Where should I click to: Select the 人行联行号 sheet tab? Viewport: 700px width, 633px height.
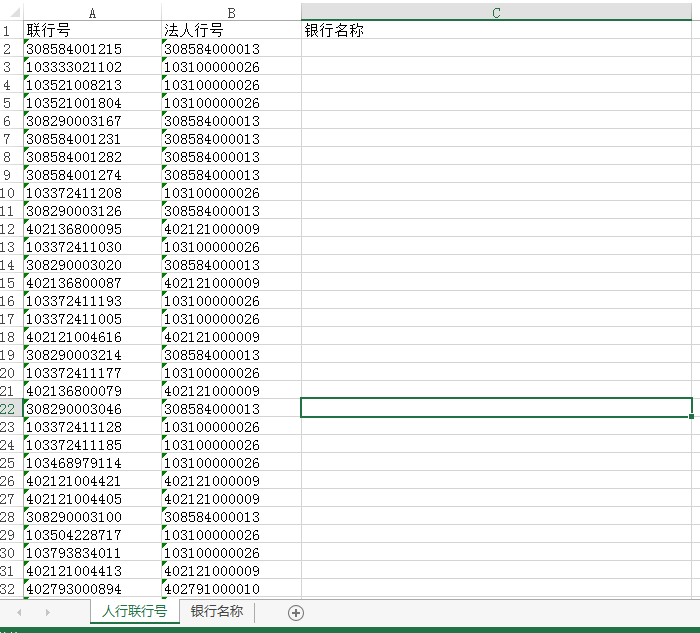134,611
